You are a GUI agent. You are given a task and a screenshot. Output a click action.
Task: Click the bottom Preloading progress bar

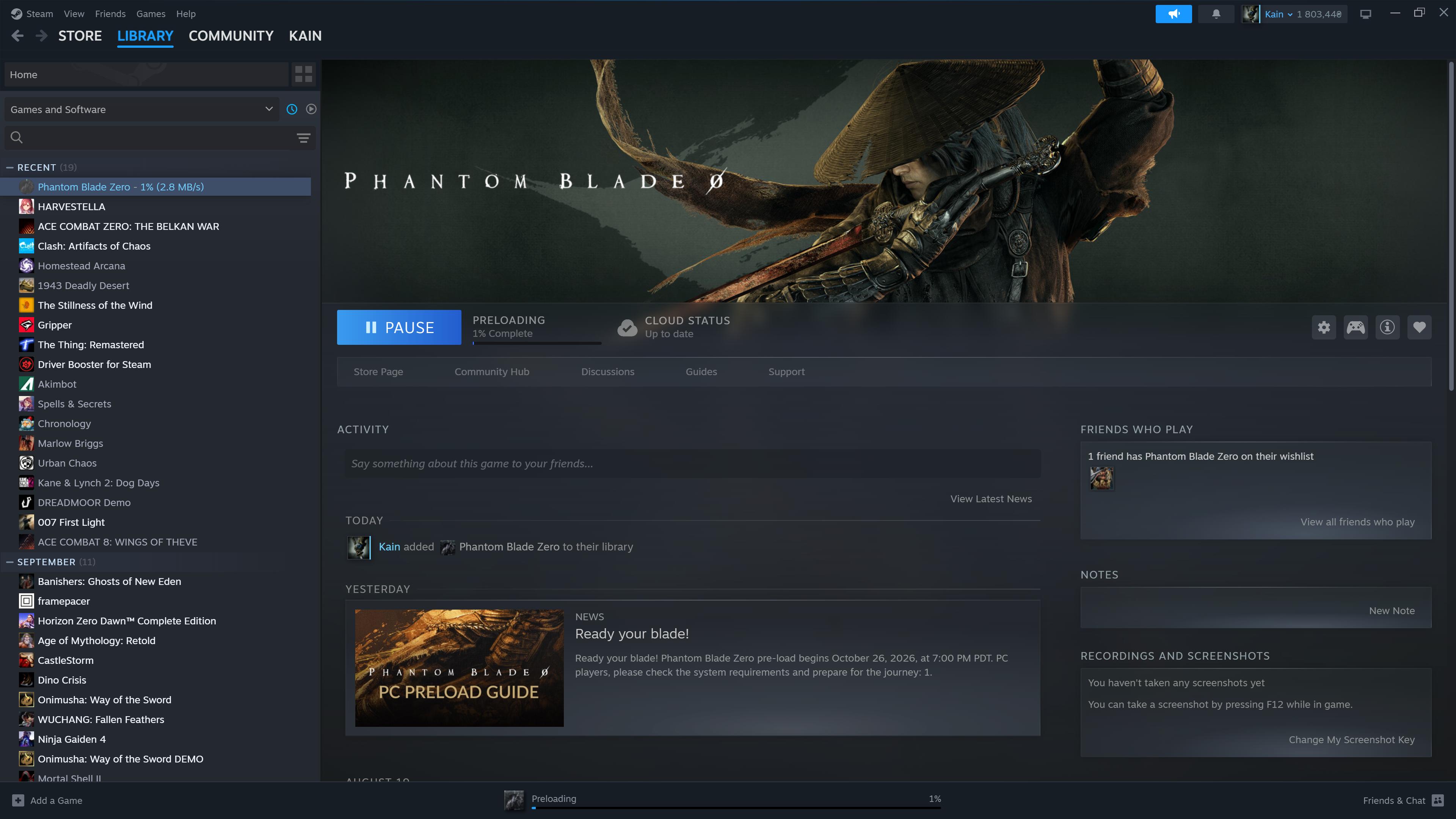(736, 808)
